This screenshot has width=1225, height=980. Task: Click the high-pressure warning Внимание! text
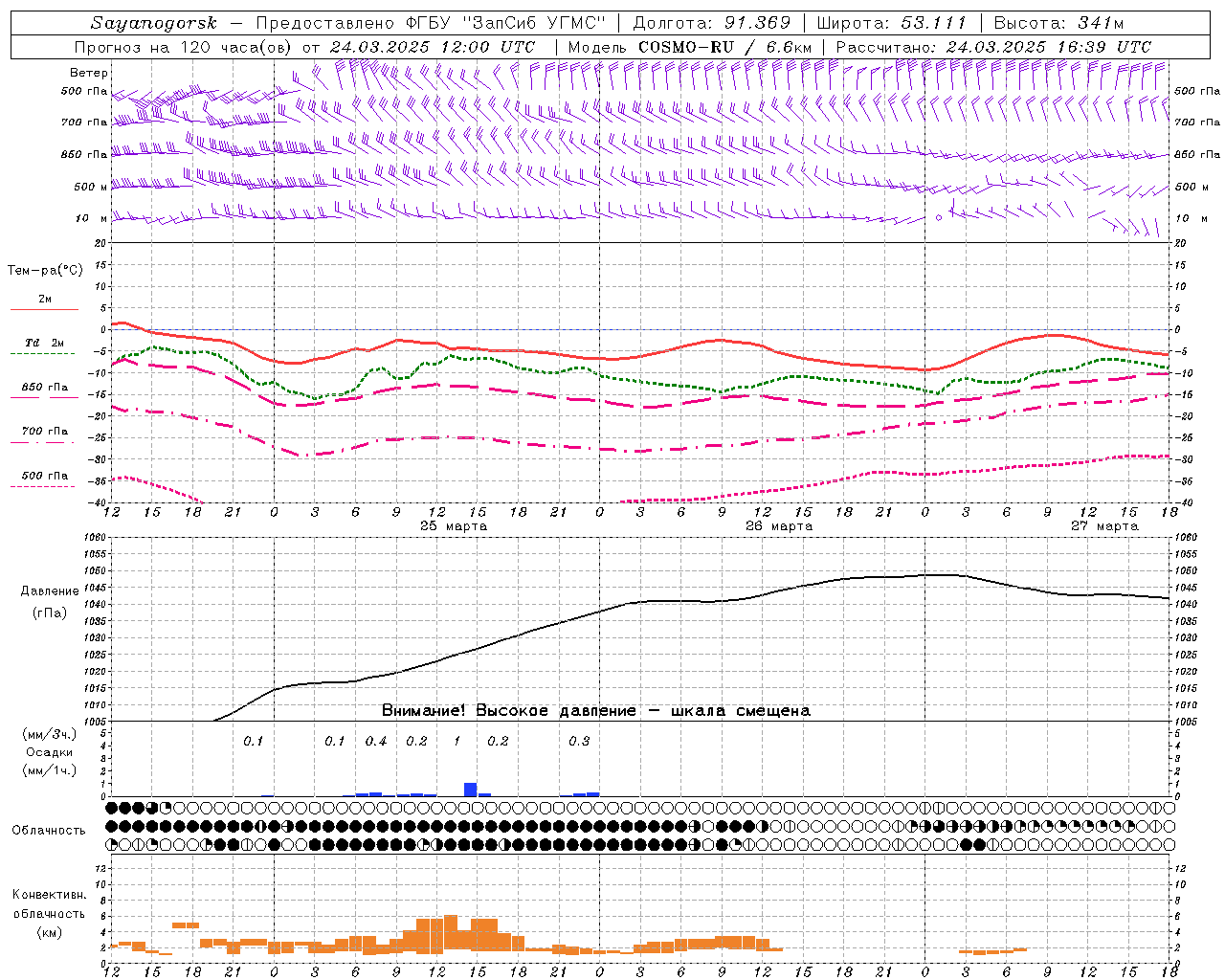tap(595, 711)
